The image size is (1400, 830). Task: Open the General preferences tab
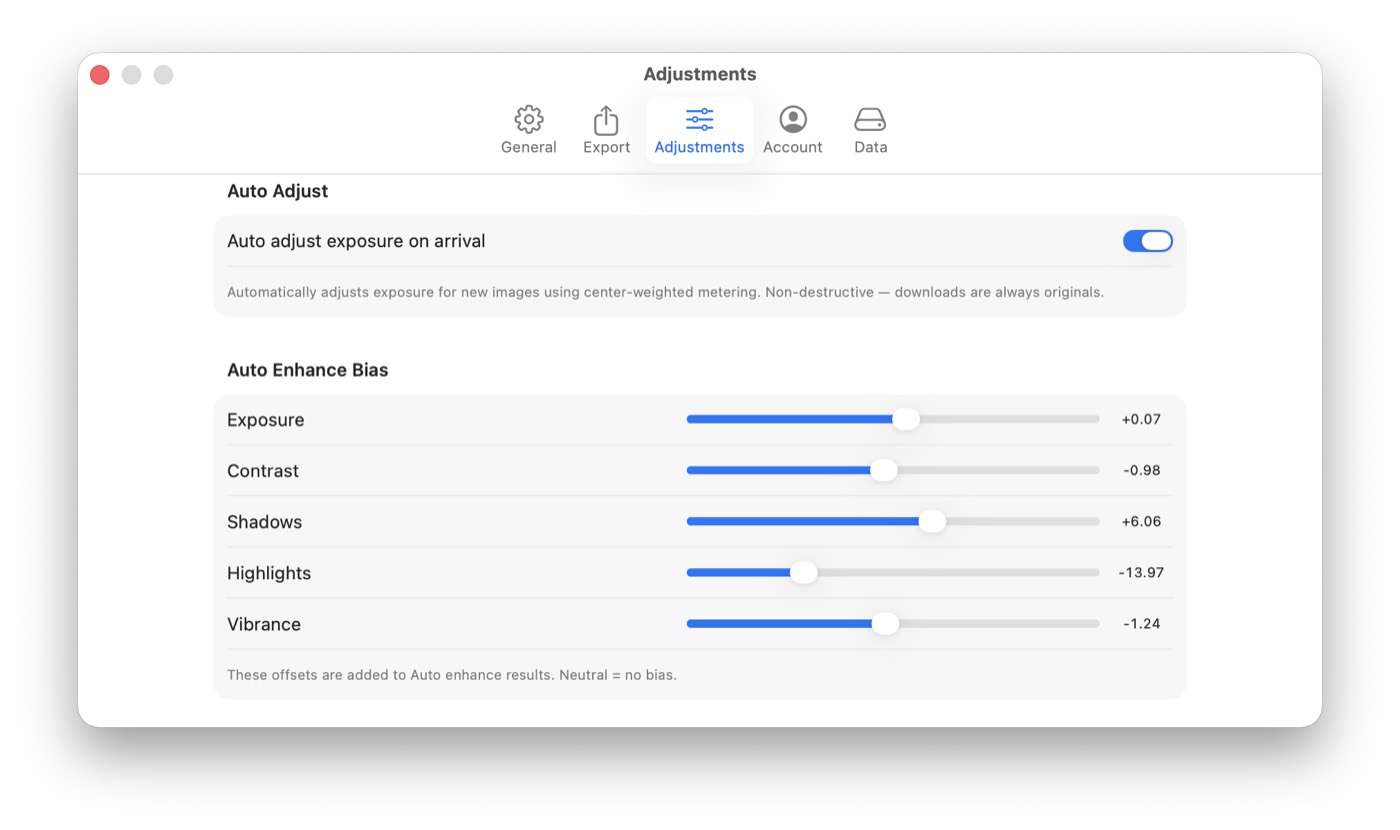point(528,130)
